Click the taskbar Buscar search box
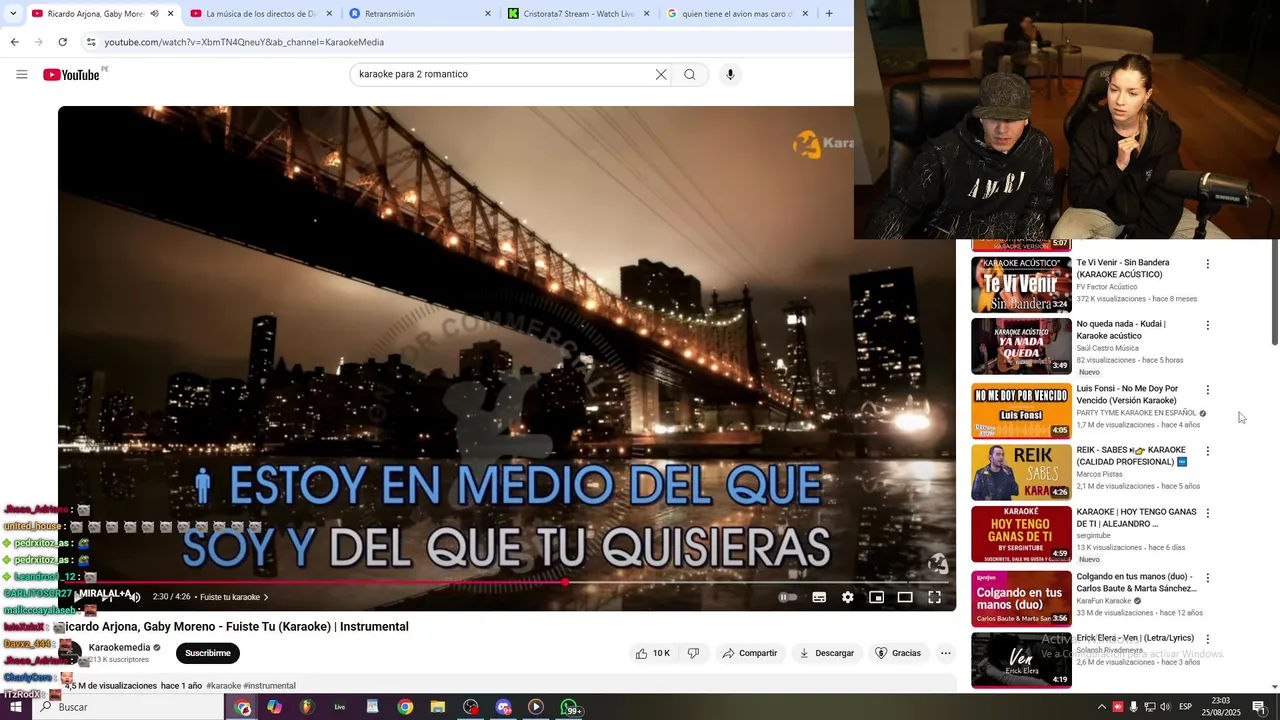Viewport: 1280px width, 720px height. (x=130, y=707)
